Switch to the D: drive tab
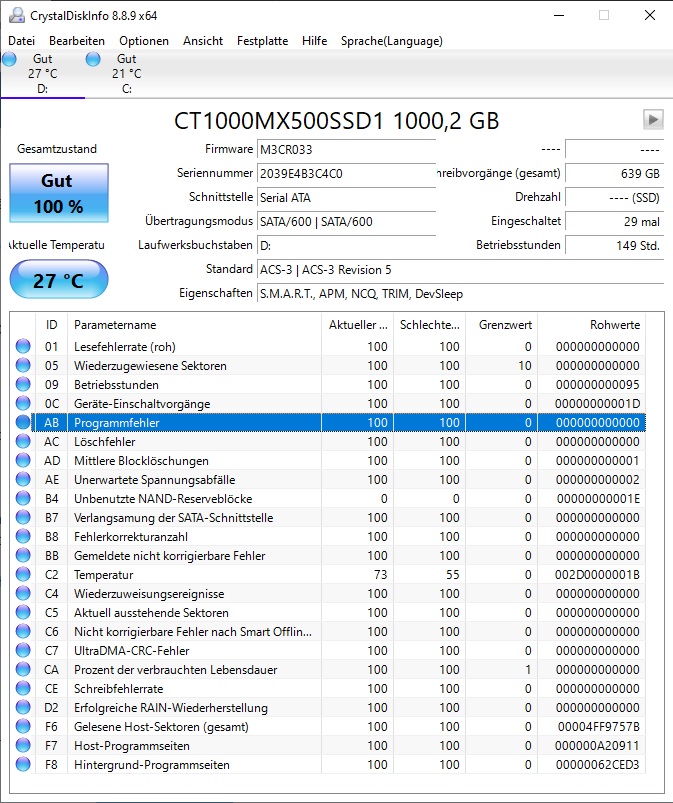 point(43,74)
